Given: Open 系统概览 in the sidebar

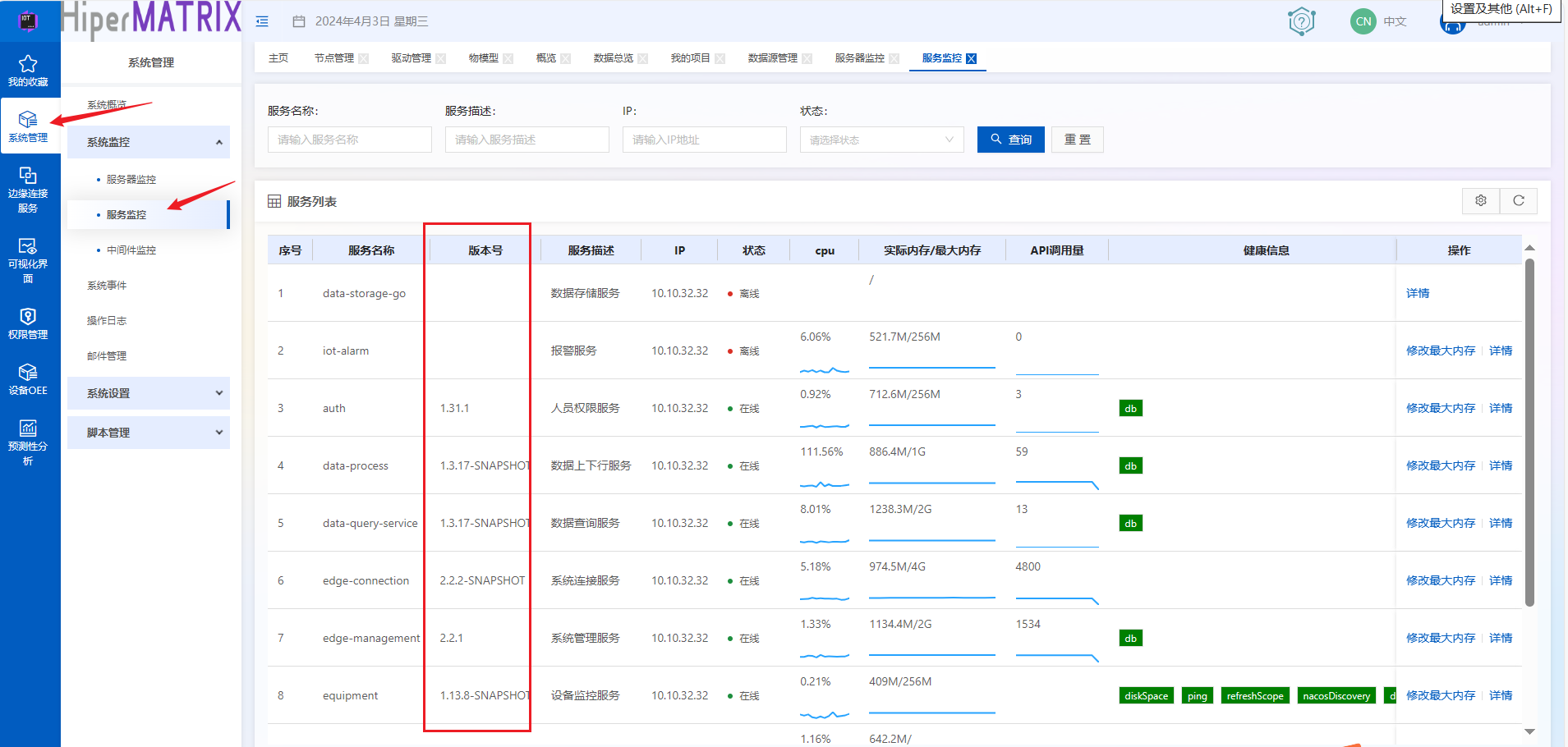Looking at the screenshot, I should [x=107, y=105].
